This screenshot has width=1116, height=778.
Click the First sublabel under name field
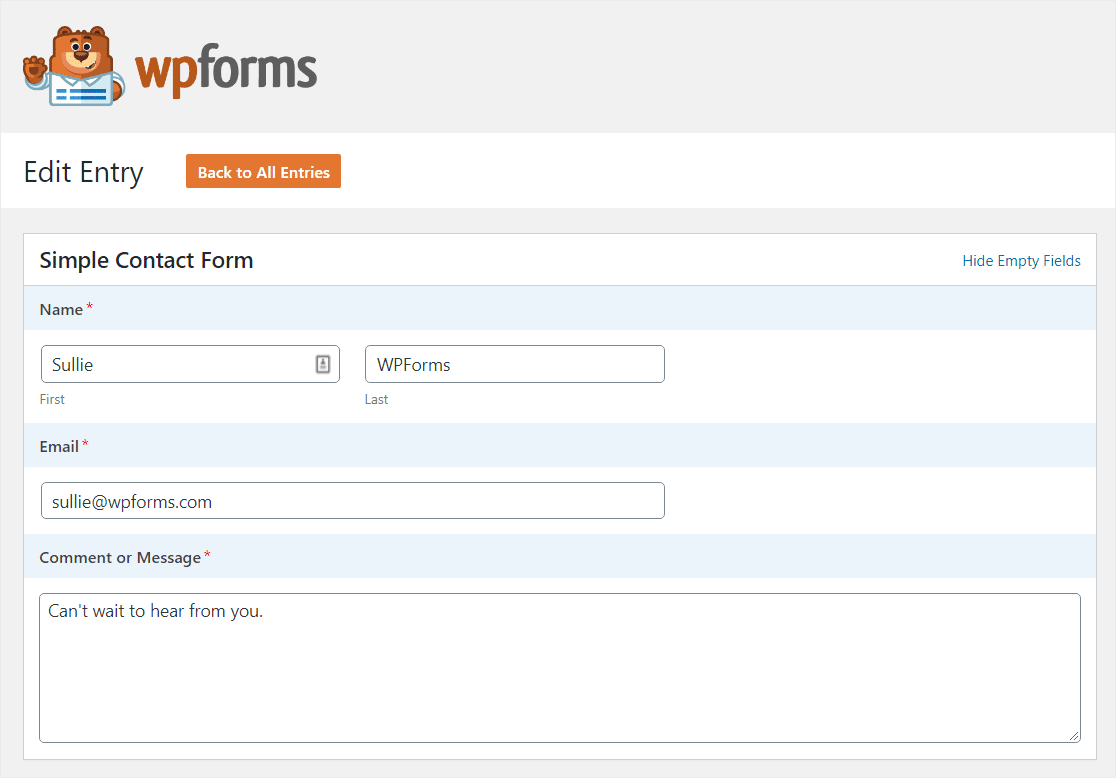click(52, 399)
